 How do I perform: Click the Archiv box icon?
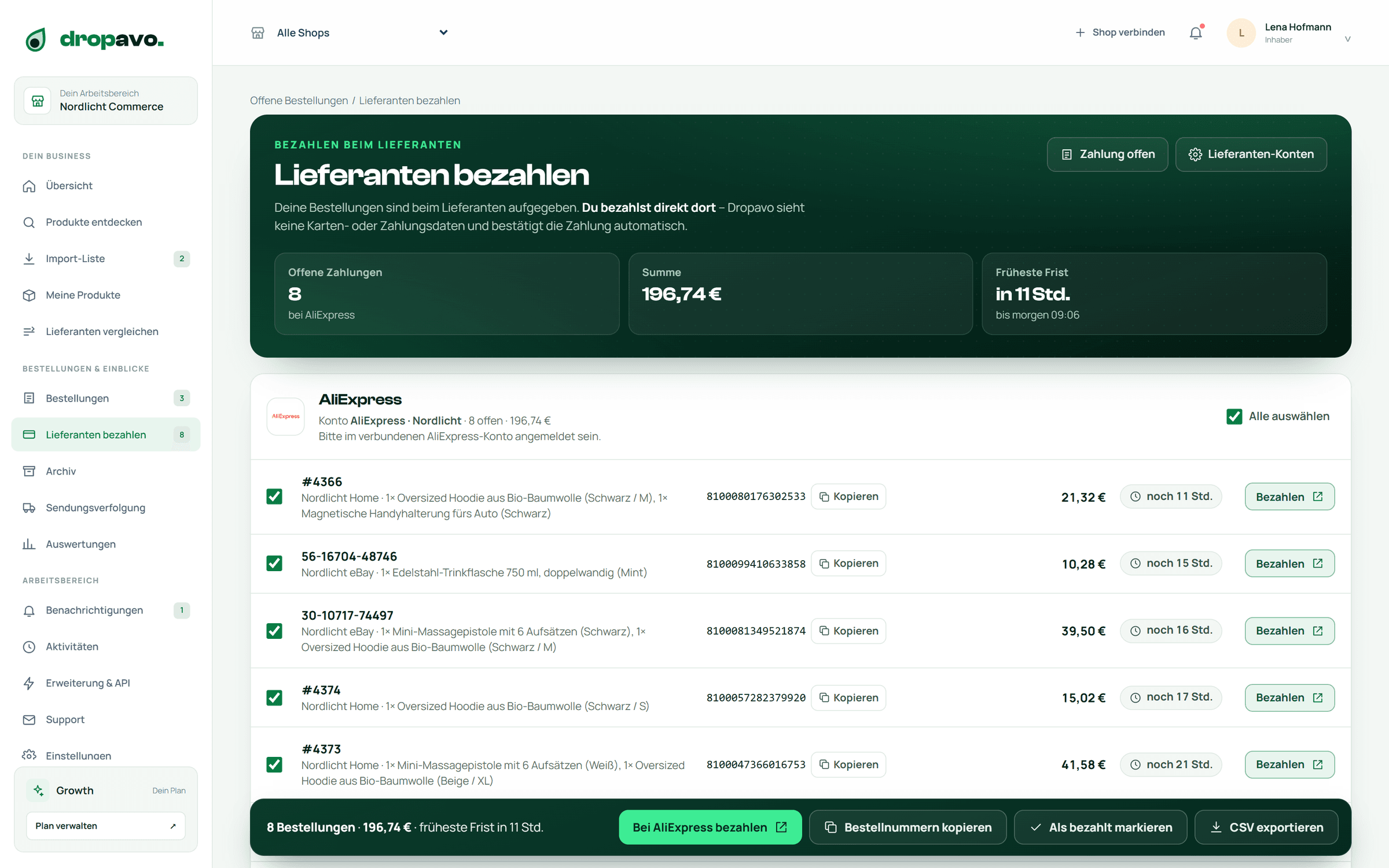(29, 471)
